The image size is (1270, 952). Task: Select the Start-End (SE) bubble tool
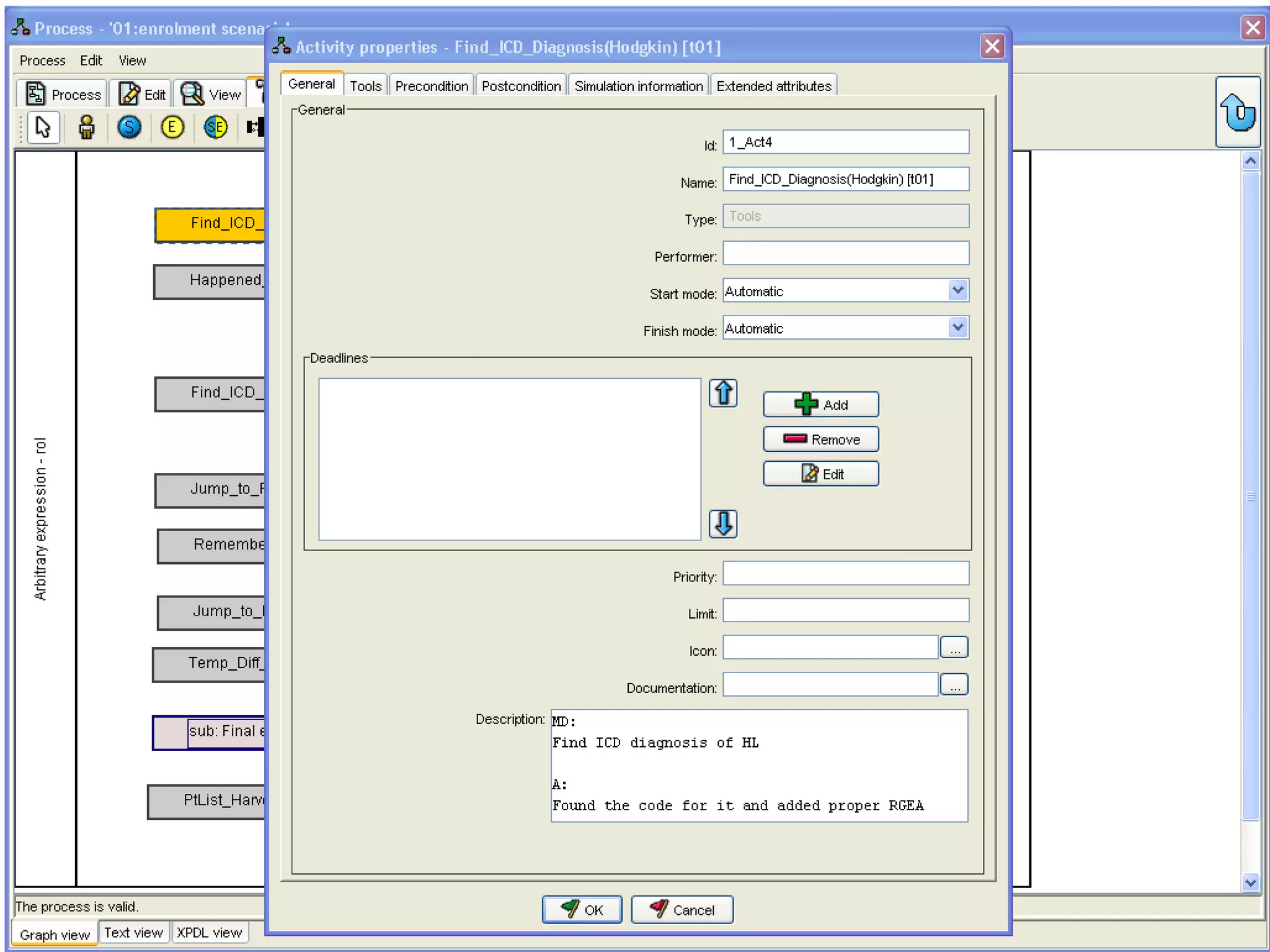[215, 128]
